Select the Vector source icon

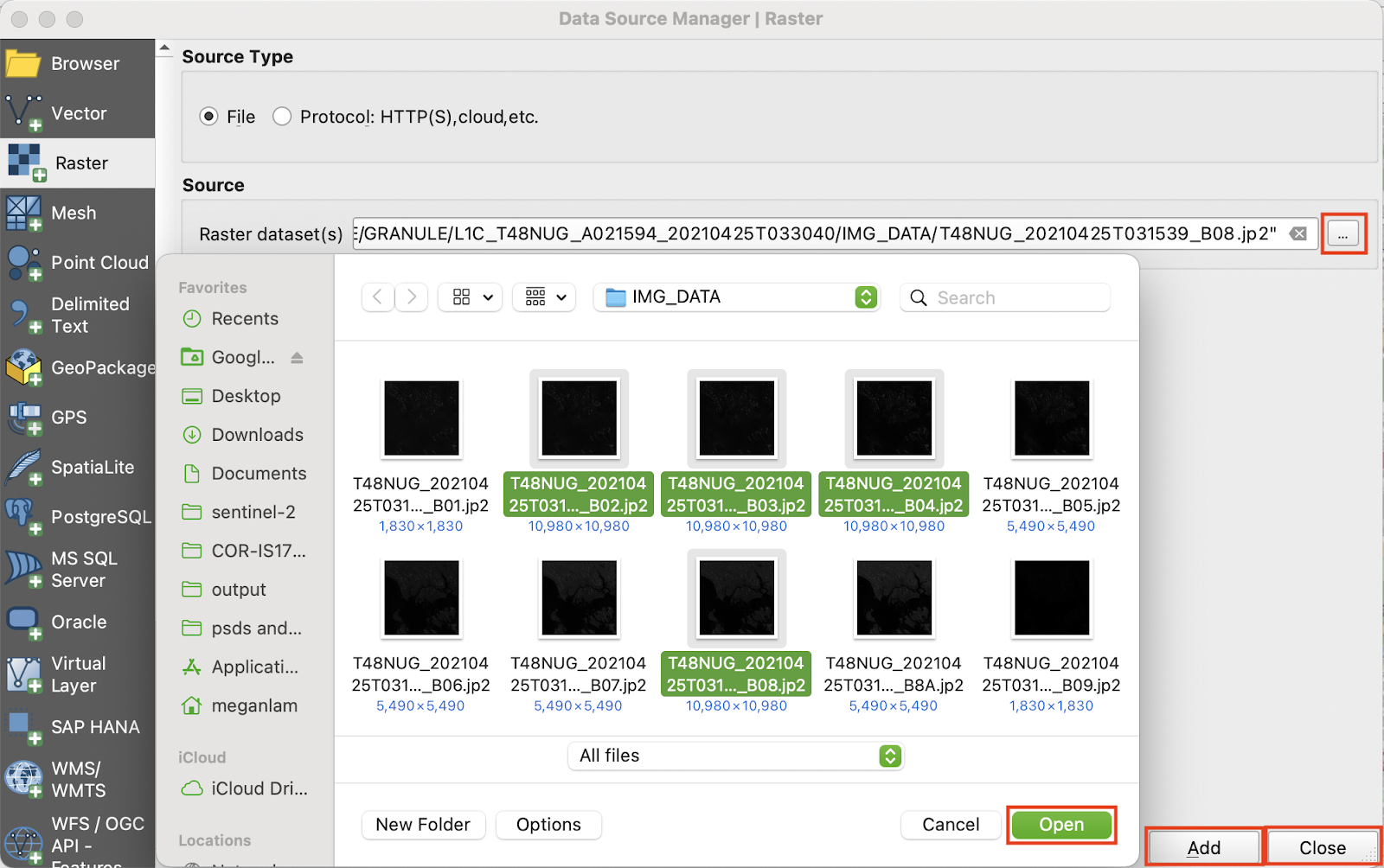tap(23, 113)
